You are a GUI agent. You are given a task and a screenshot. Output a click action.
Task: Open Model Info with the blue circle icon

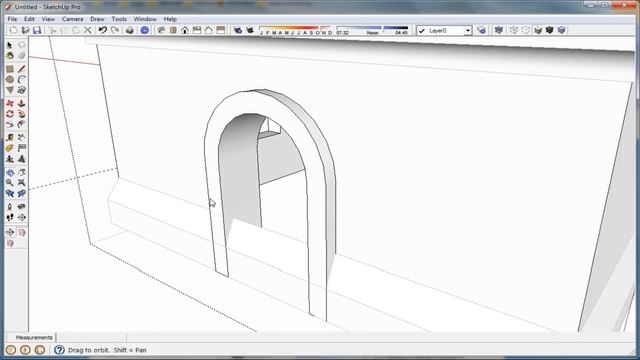pos(144,30)
